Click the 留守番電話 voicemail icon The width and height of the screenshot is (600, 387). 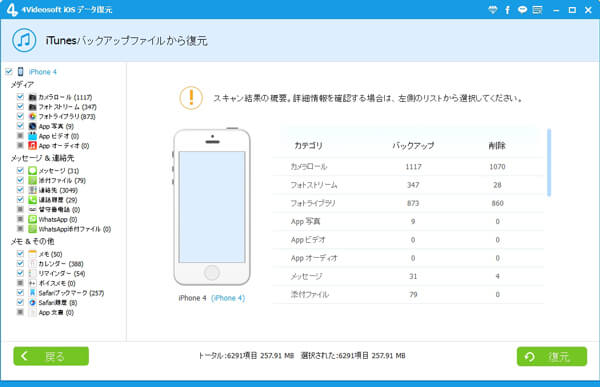pos(33,210)
